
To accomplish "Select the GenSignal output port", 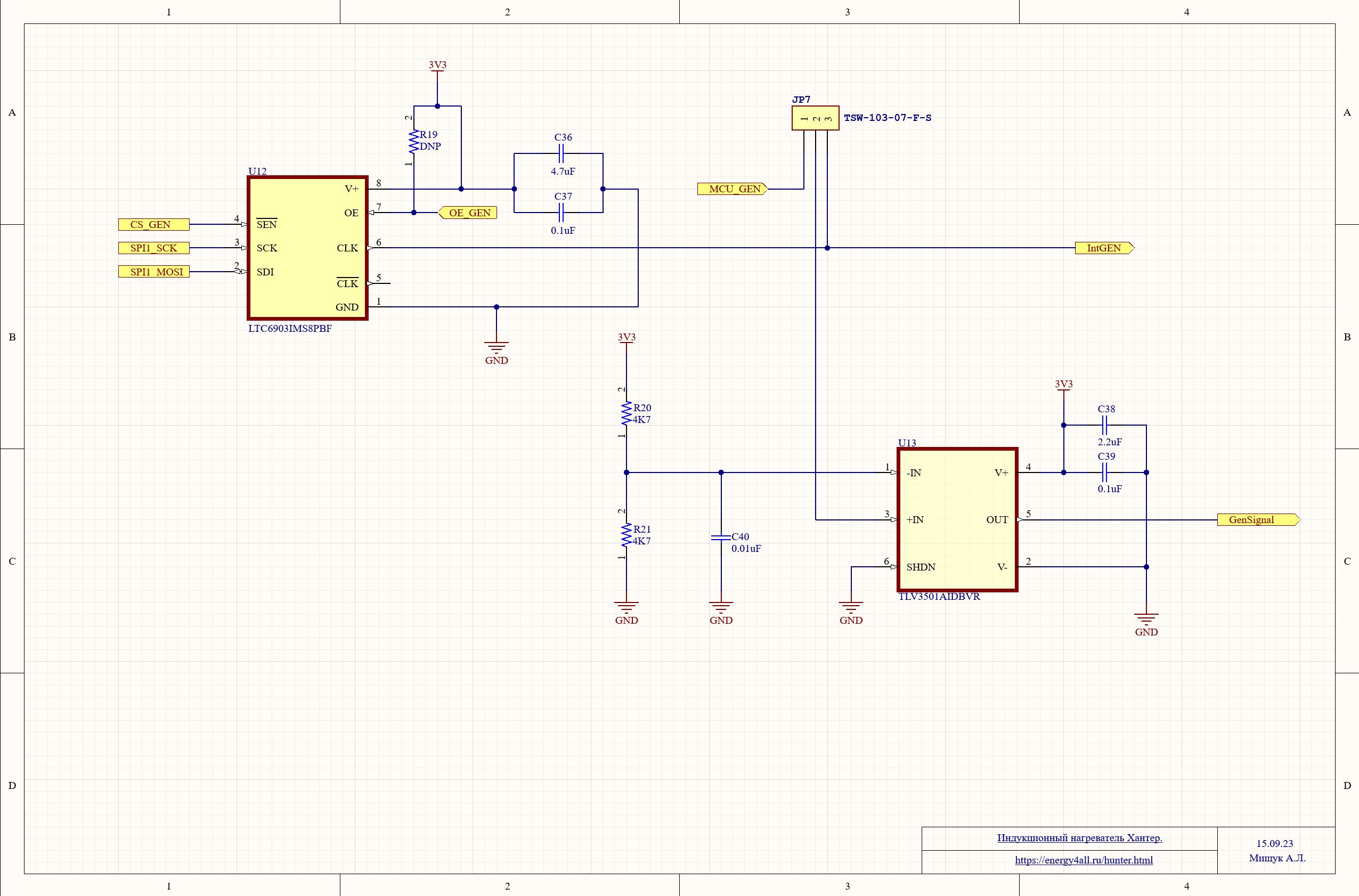I will tap(1258, 519).
